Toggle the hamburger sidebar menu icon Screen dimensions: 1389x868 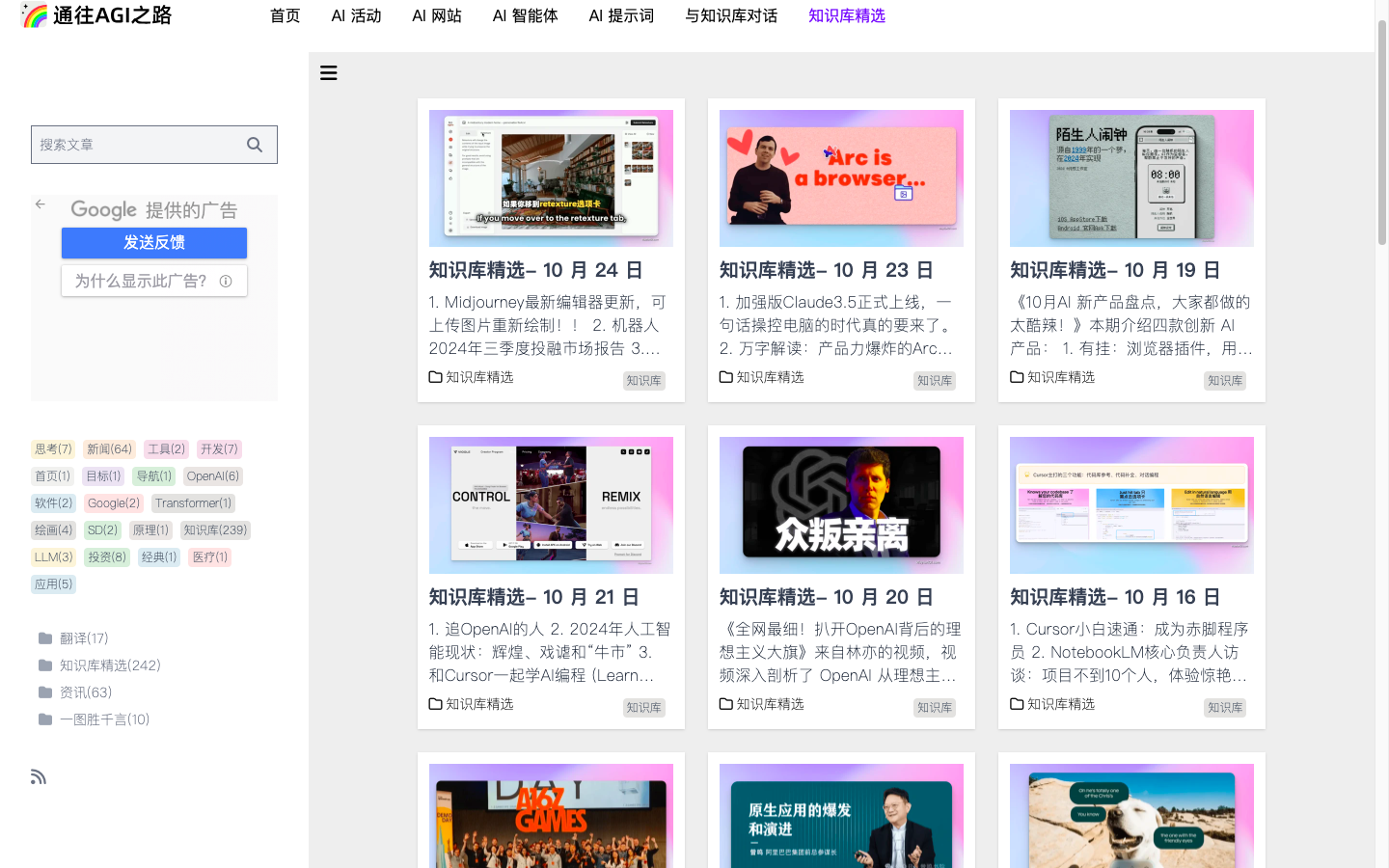[x=329, y=73]
